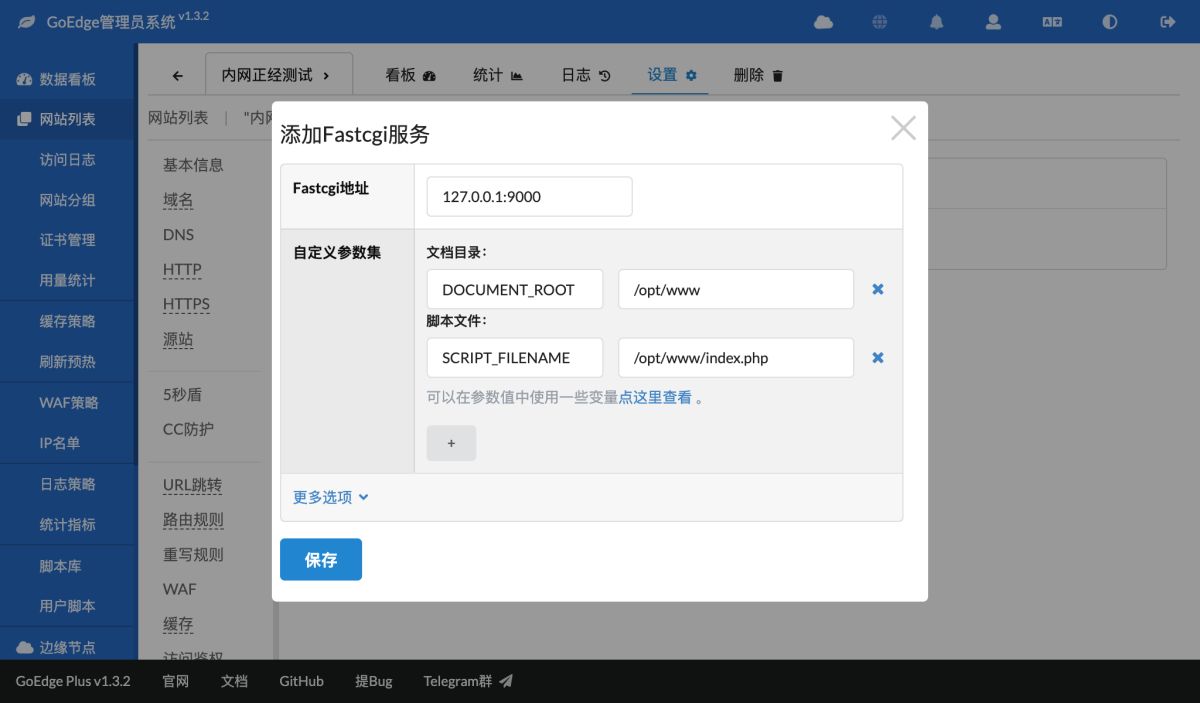Viewport: 1200px width, 703px height.
Task: Open the globe icon in header
Action: pyautogui.click(x=880, y=21)
